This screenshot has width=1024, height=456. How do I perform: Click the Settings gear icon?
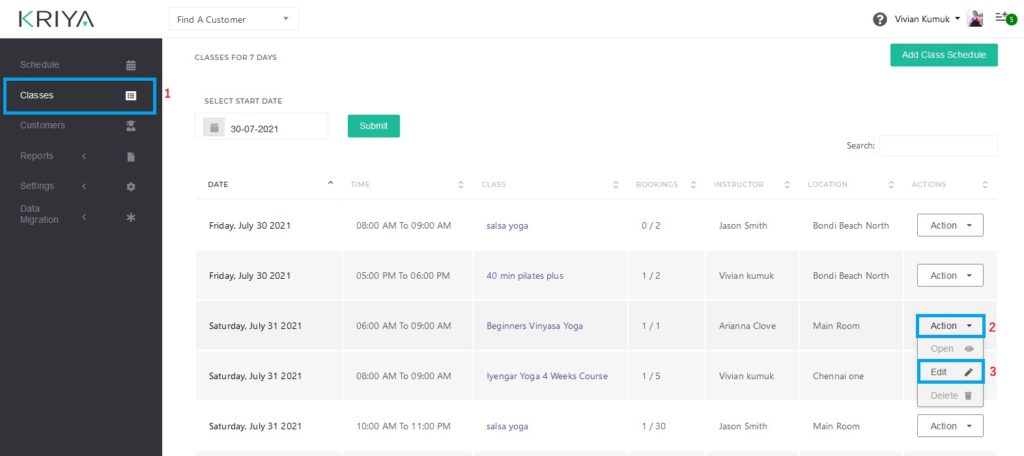tap(130, 186)
